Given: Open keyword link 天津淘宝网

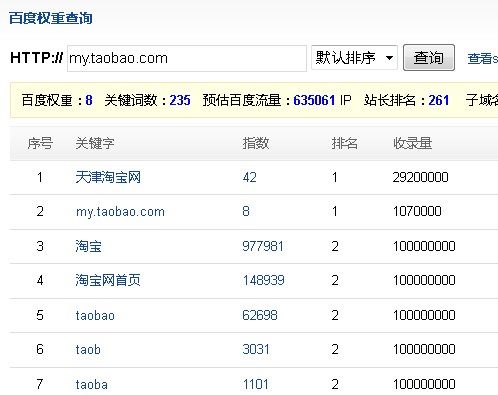Looking at the screenshot, I should point(108,177).
